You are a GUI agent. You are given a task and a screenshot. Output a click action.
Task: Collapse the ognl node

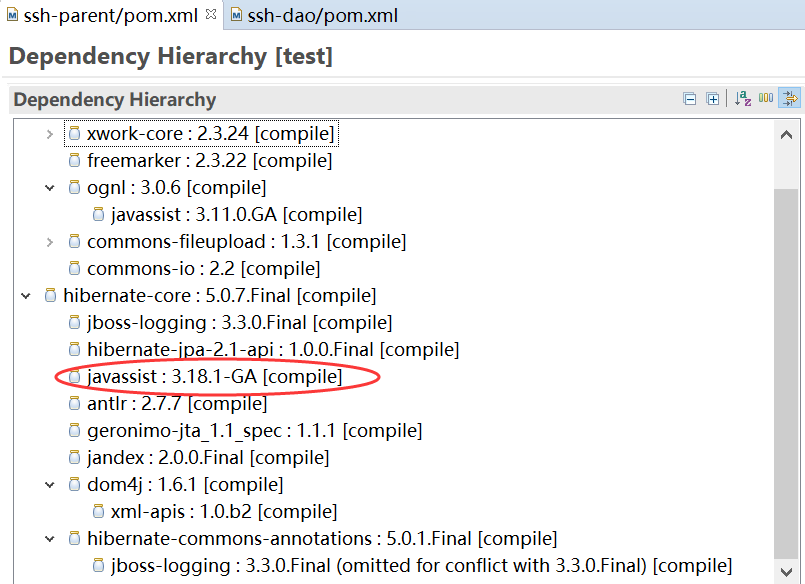[49, 188]
